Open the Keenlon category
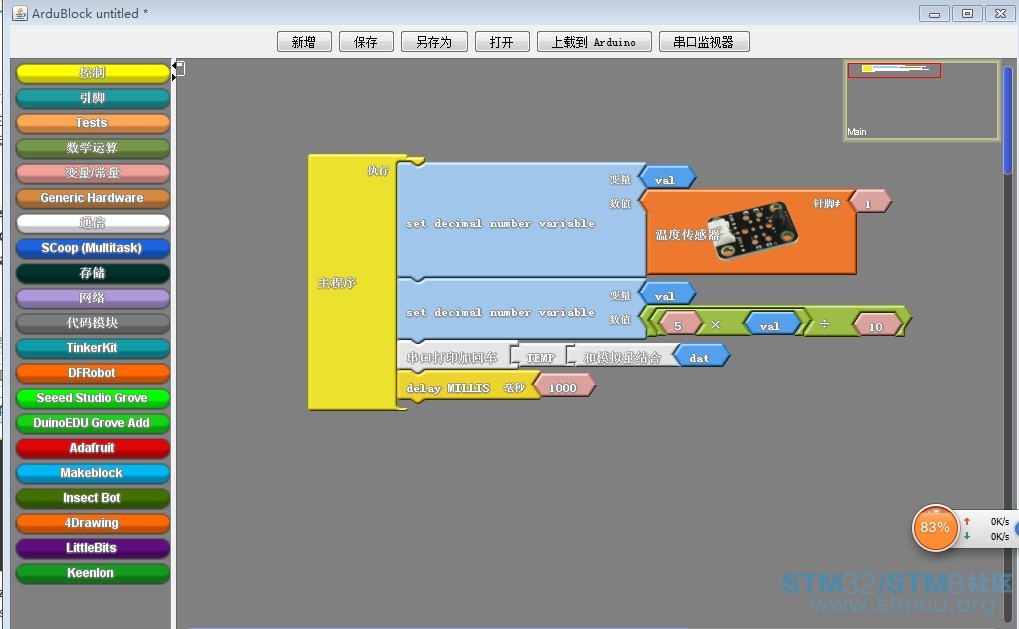The height and width of the screenshot is (629, 1019). click(x=92, y=573)
